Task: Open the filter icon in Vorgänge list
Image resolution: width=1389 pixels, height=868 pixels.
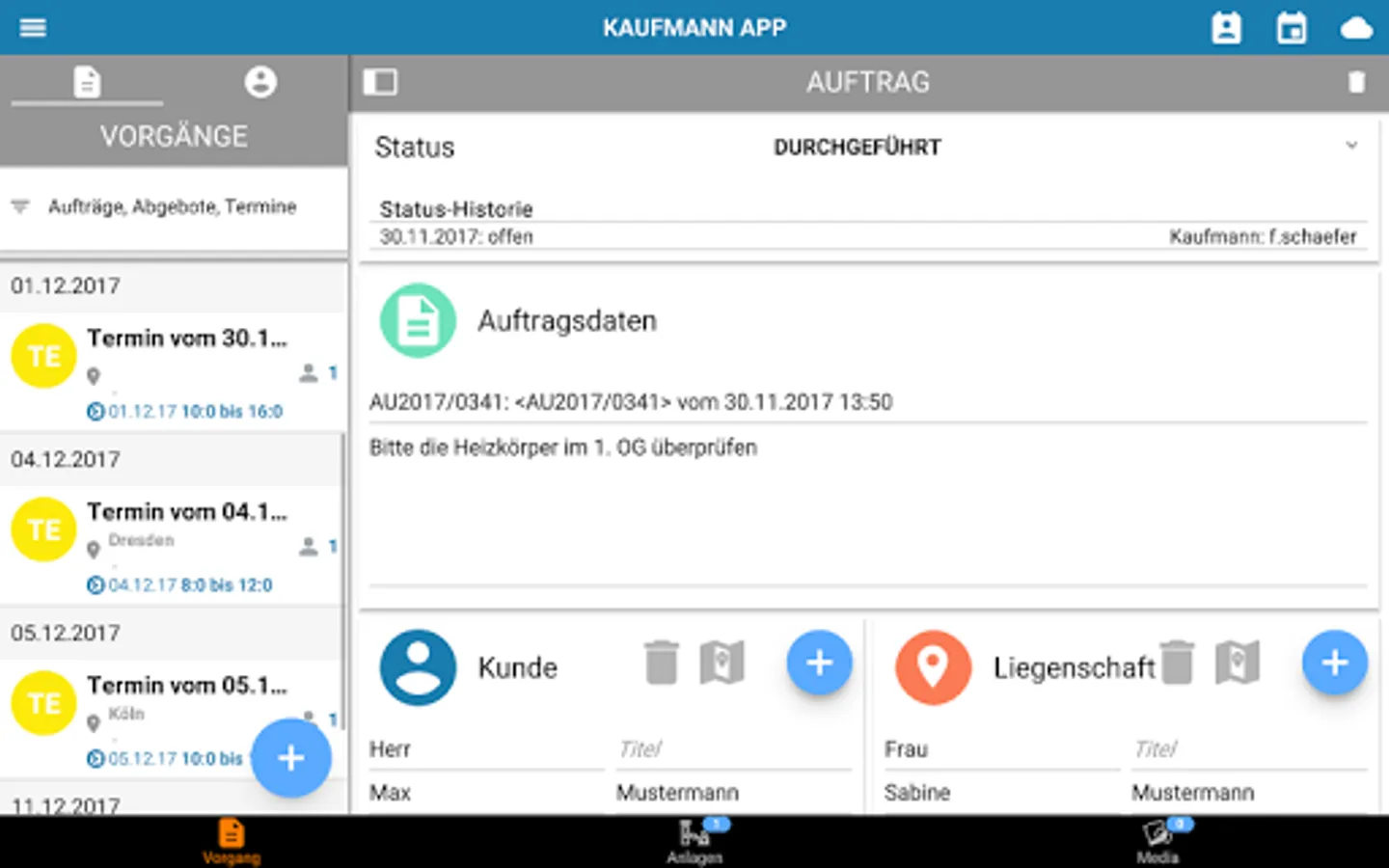Action: tap(20, 206)
